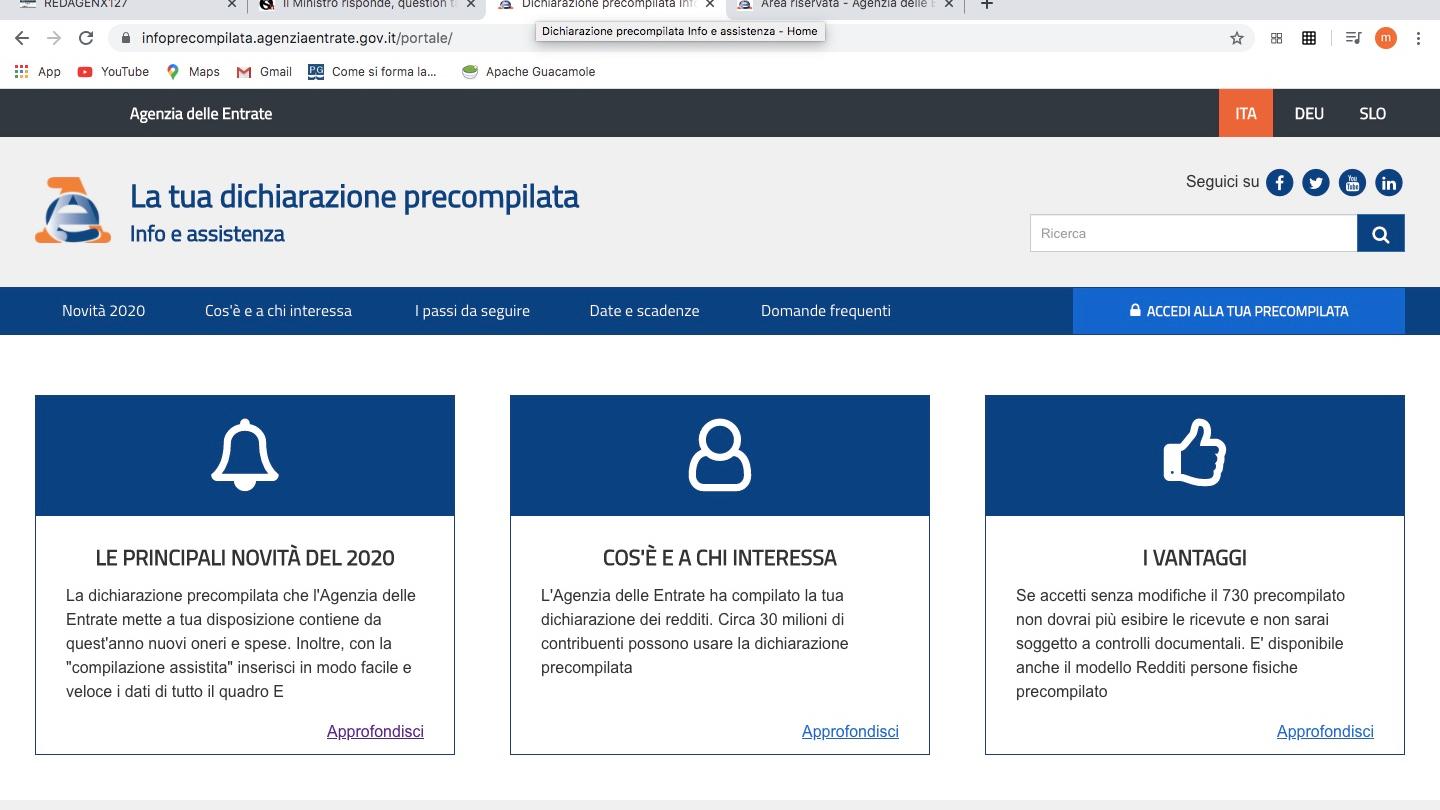Click Approfondisci link under I Vantaggi

coord(1325,731)
